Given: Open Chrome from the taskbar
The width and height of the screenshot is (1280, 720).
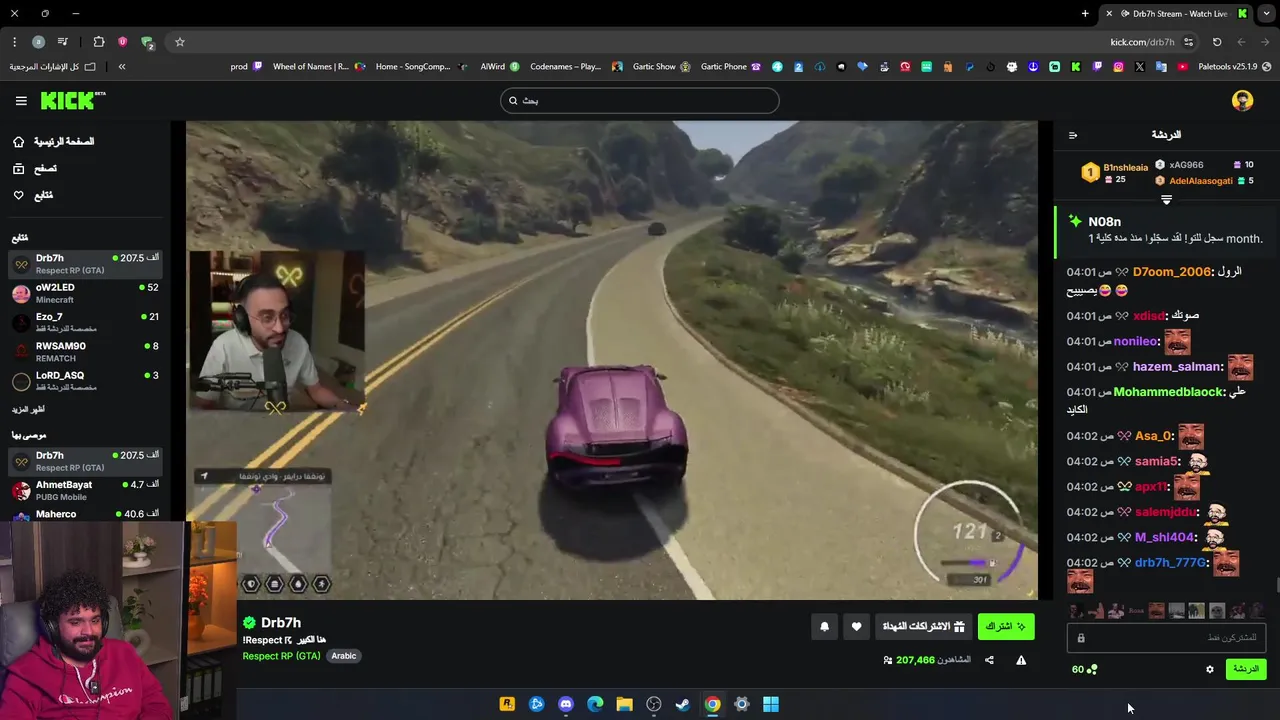Looking at the screenshot, I should 712,704.
